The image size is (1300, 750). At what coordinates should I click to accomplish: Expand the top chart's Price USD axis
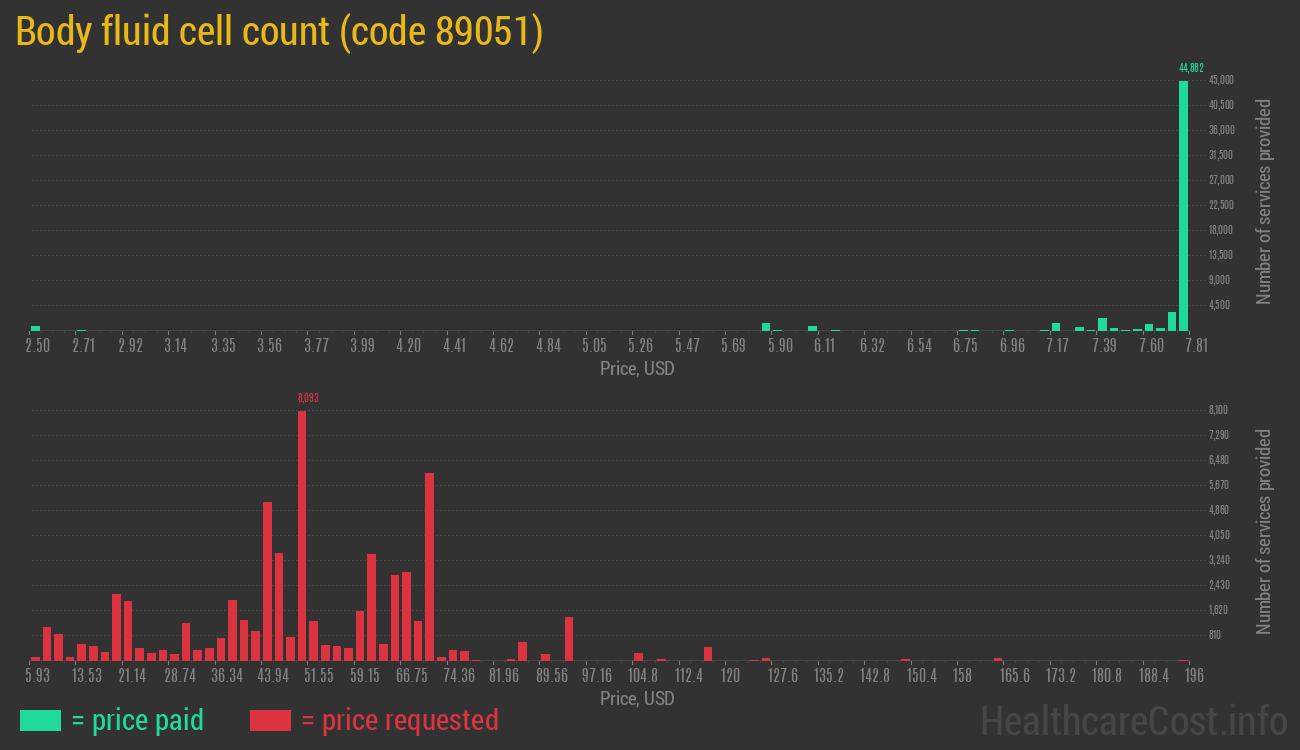click(637, 369)
